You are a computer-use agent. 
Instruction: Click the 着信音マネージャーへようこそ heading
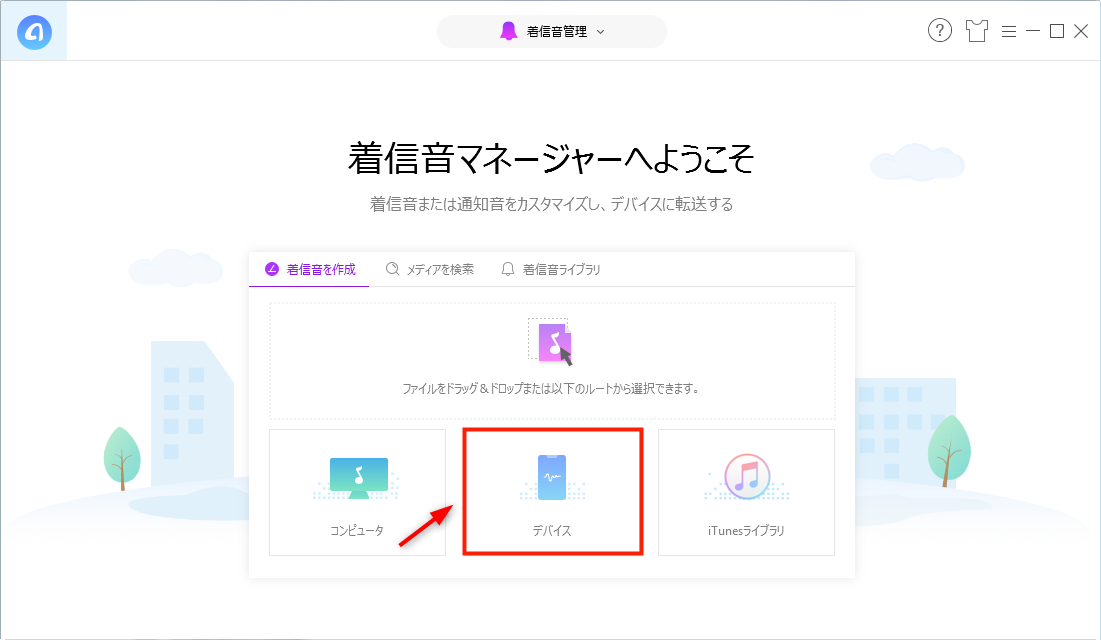tap(551, 158)
